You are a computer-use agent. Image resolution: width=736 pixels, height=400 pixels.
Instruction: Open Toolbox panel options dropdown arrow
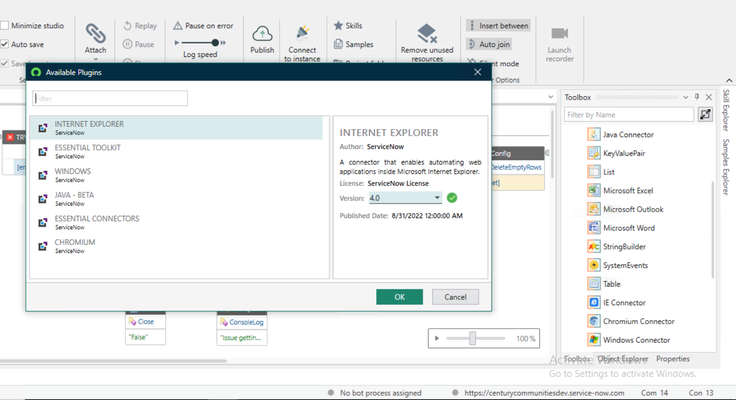point(685,97)
